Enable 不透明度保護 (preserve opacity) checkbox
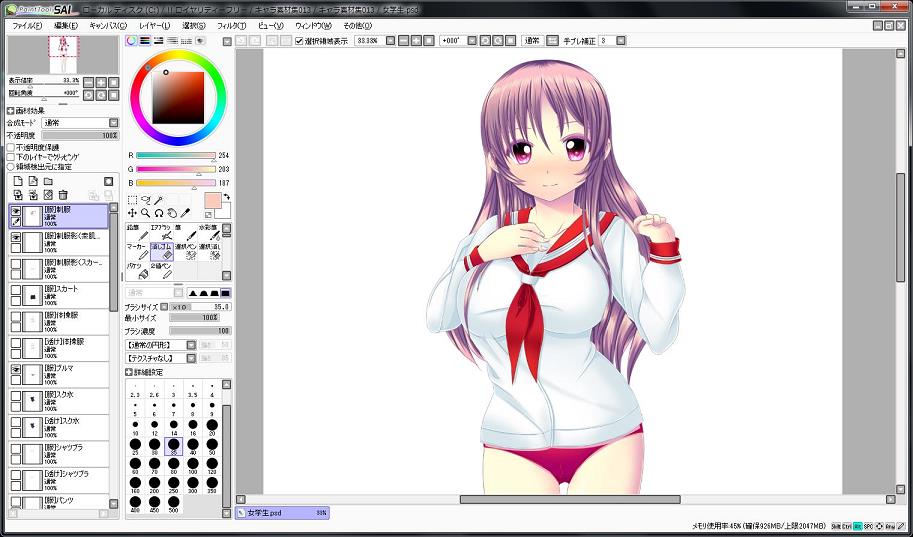Screen dimensions: 913x537 11,148
